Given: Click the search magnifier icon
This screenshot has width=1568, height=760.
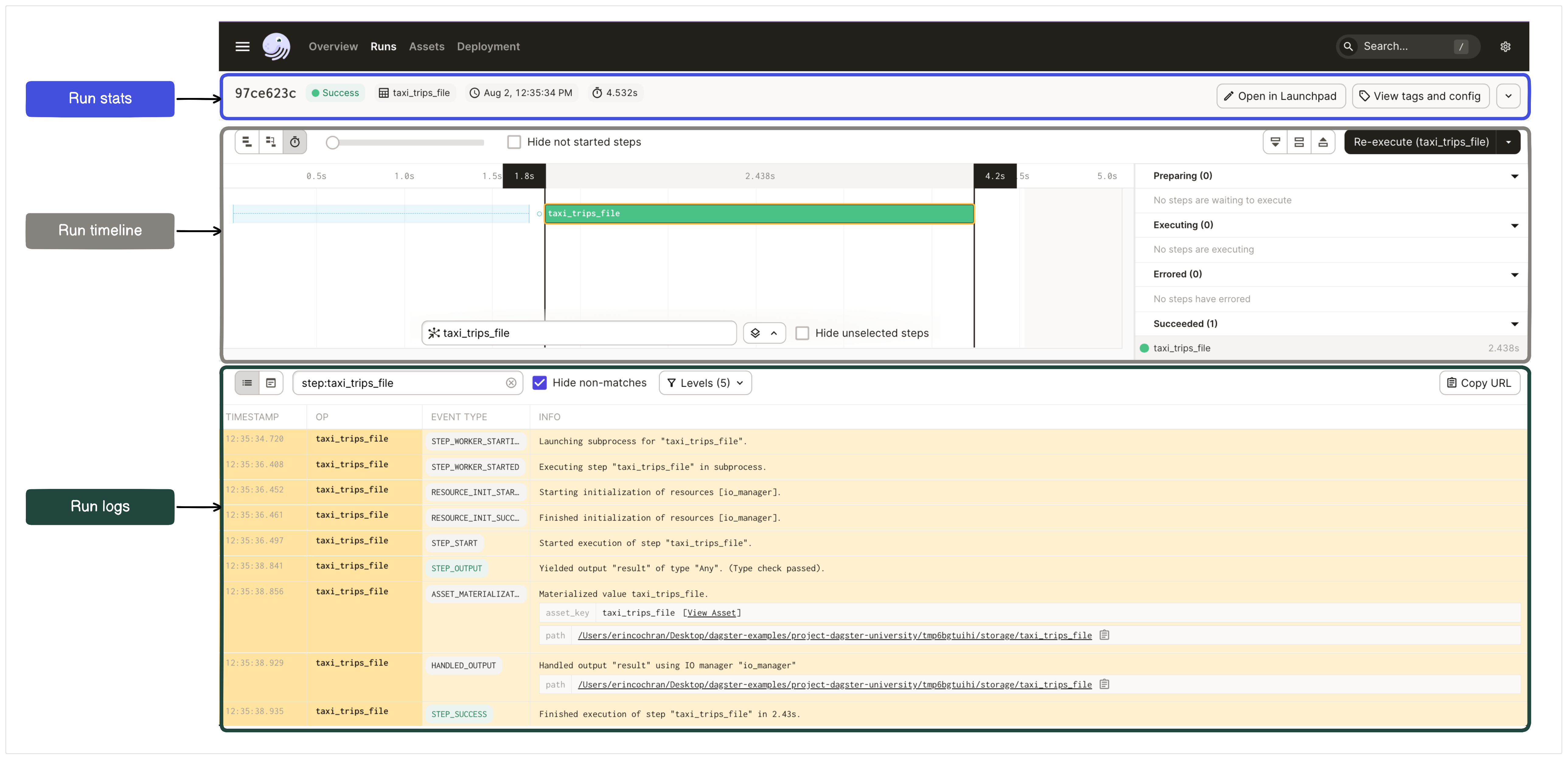Looking at the screenshot, I should pos(1348,46).
